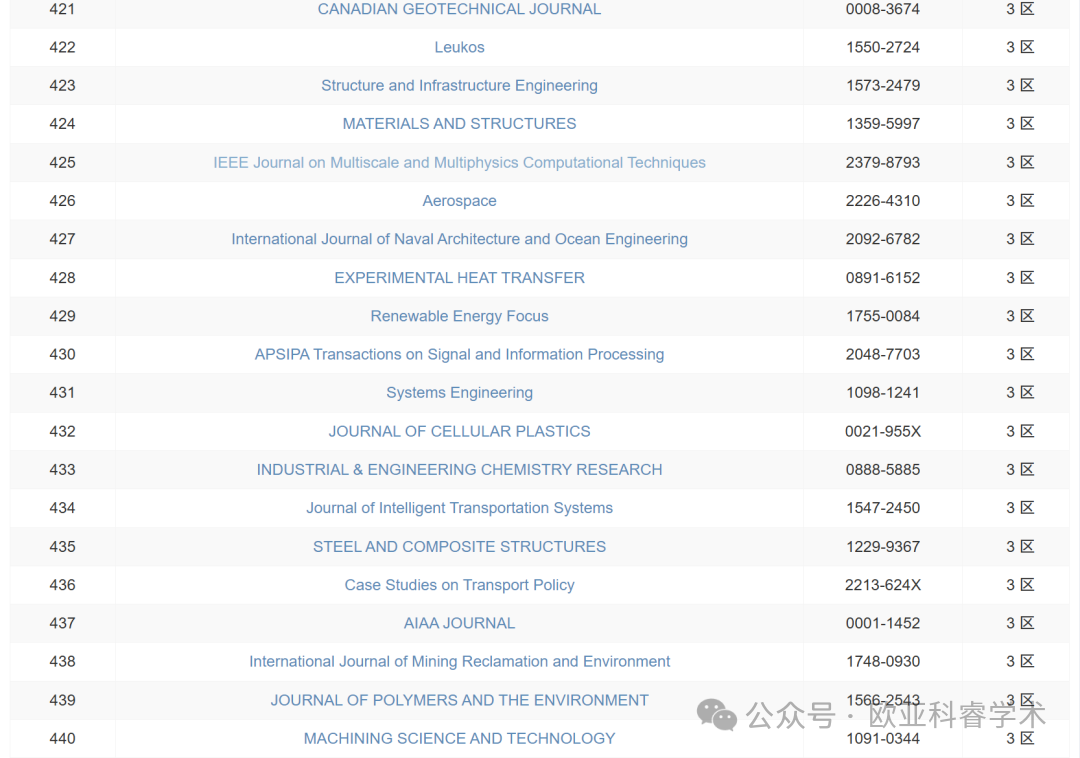
Task: Open Structure and Infrastructure Engineering link
Action: pos(459,85)
